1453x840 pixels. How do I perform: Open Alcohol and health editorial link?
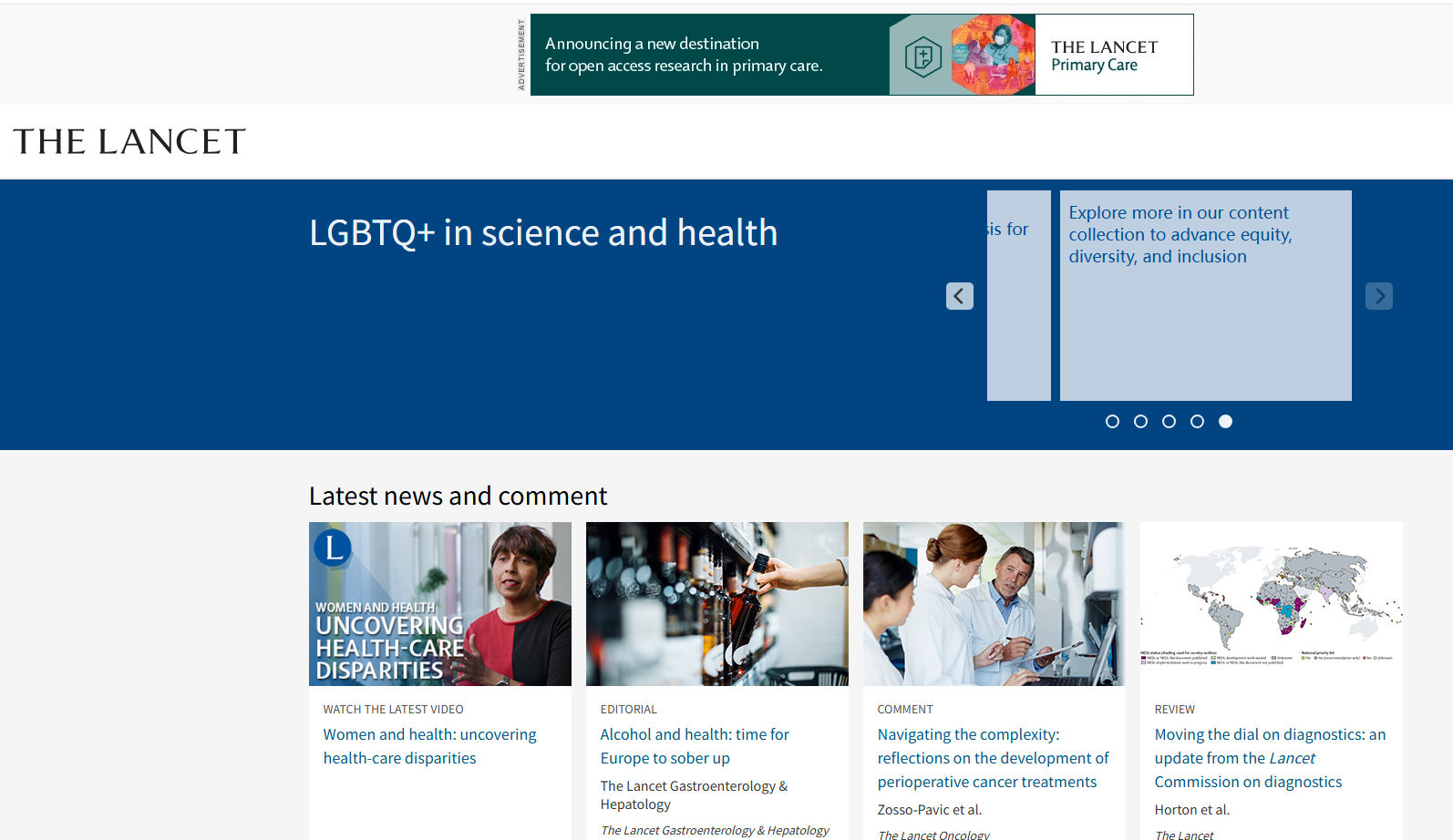pyautogui.click(x=694, y=746)
